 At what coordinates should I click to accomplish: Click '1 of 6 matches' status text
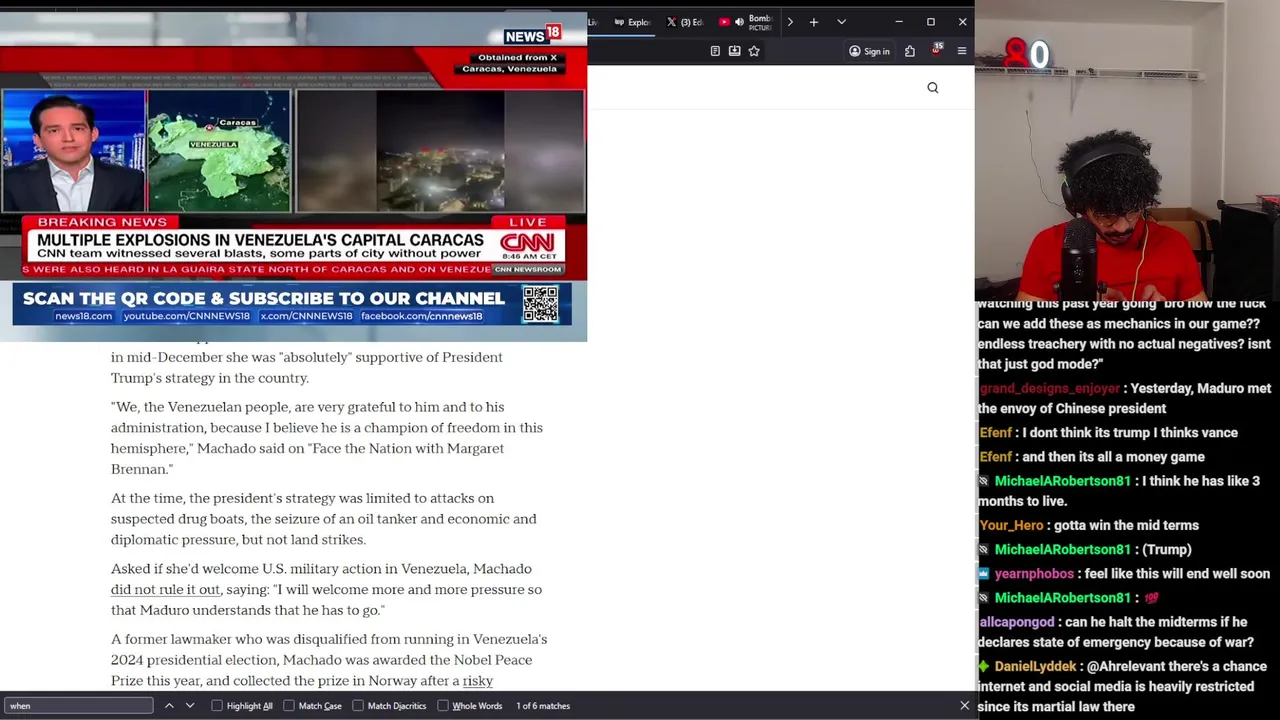(543, 706)
